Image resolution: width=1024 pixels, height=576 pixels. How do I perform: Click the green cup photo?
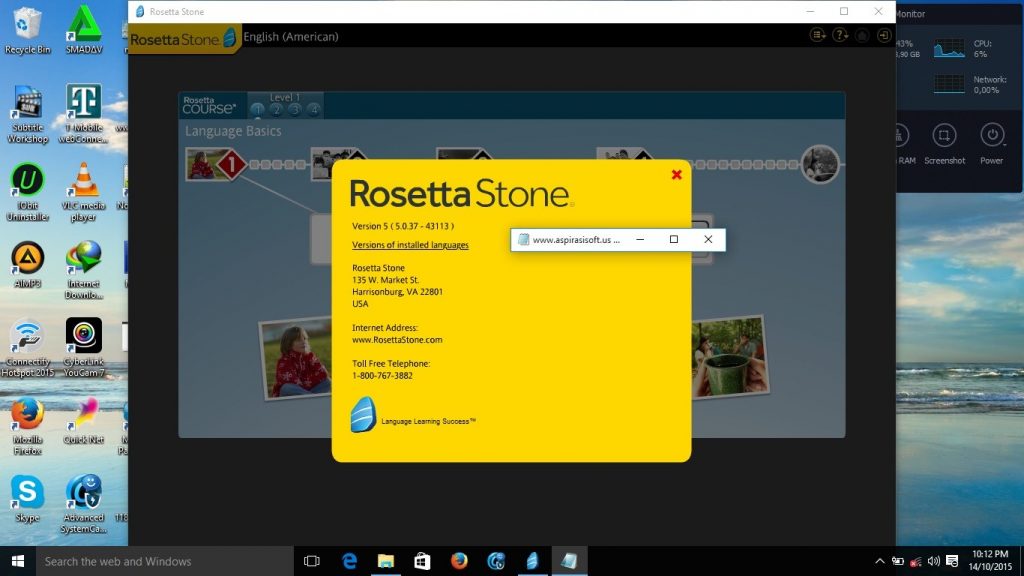(x=729, y=357)
